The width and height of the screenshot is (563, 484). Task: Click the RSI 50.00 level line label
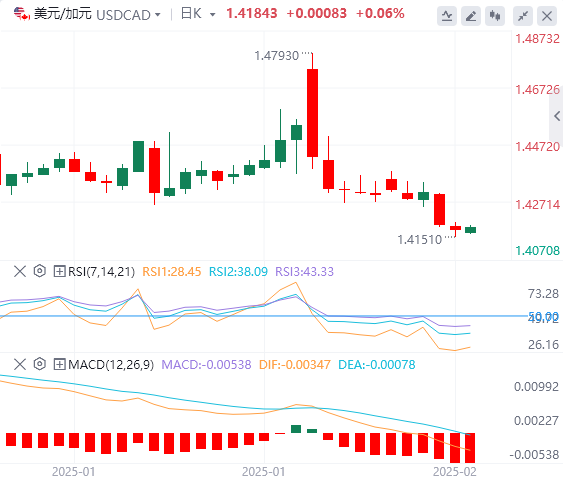click(543, 316)
